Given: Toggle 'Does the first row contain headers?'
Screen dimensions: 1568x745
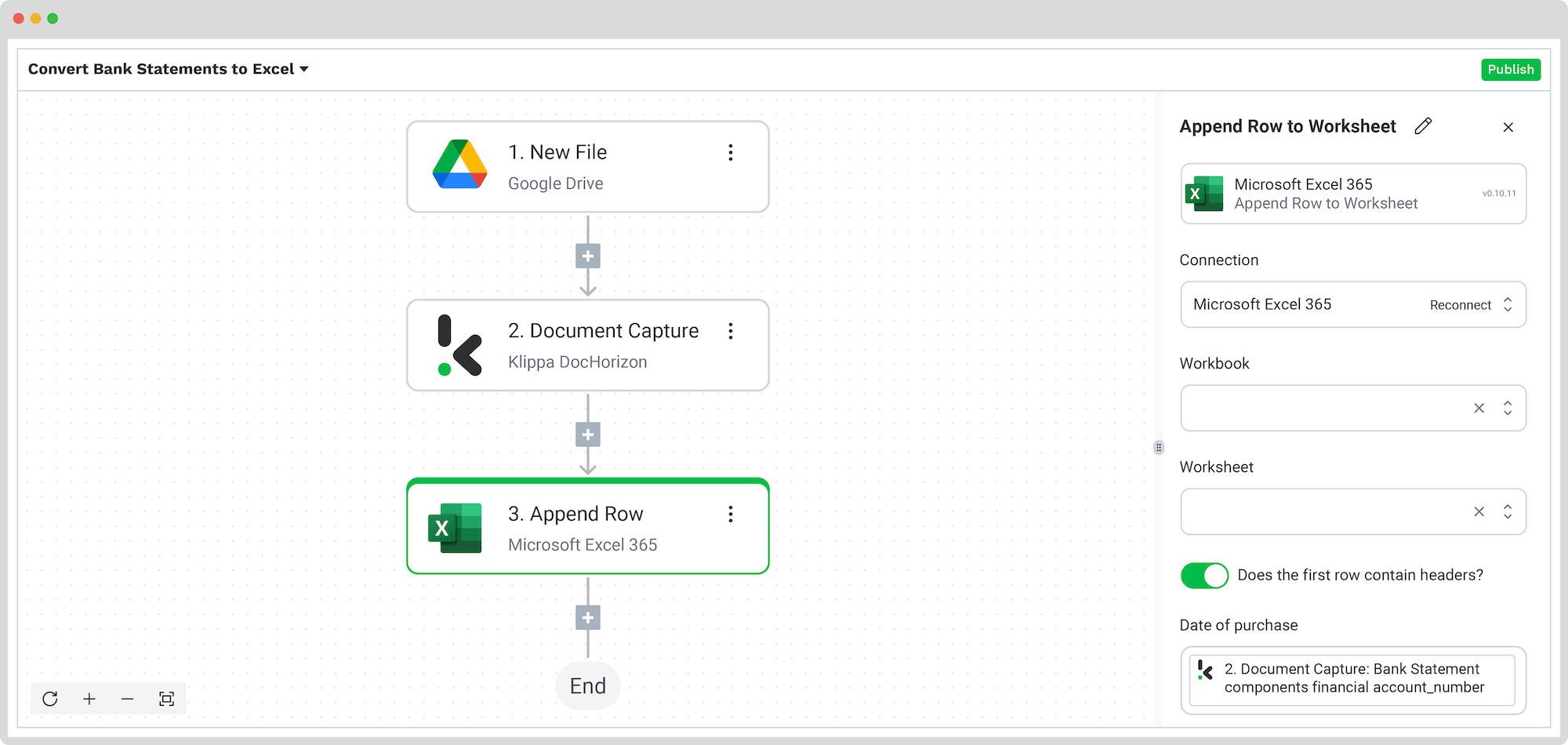Looking at the screenshot, I should tap(1204, 576).
